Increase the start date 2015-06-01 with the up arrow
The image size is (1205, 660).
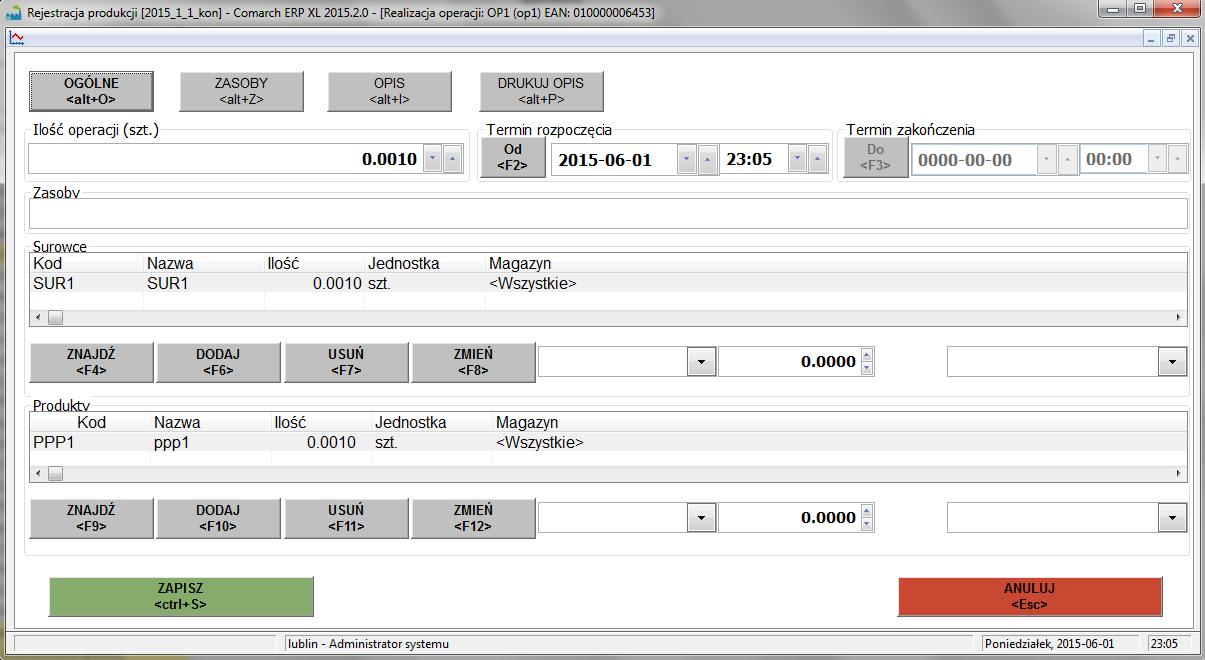coord(708,159)
